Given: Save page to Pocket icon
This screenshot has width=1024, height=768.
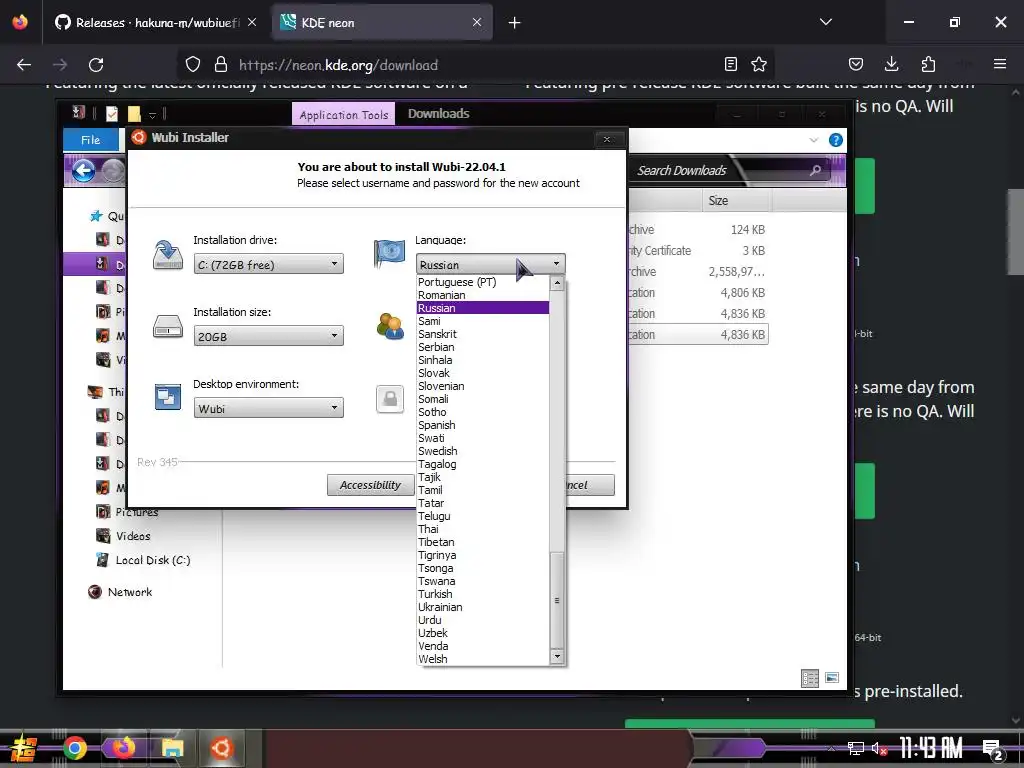Looking at the screenshot, I should [856, 64].
